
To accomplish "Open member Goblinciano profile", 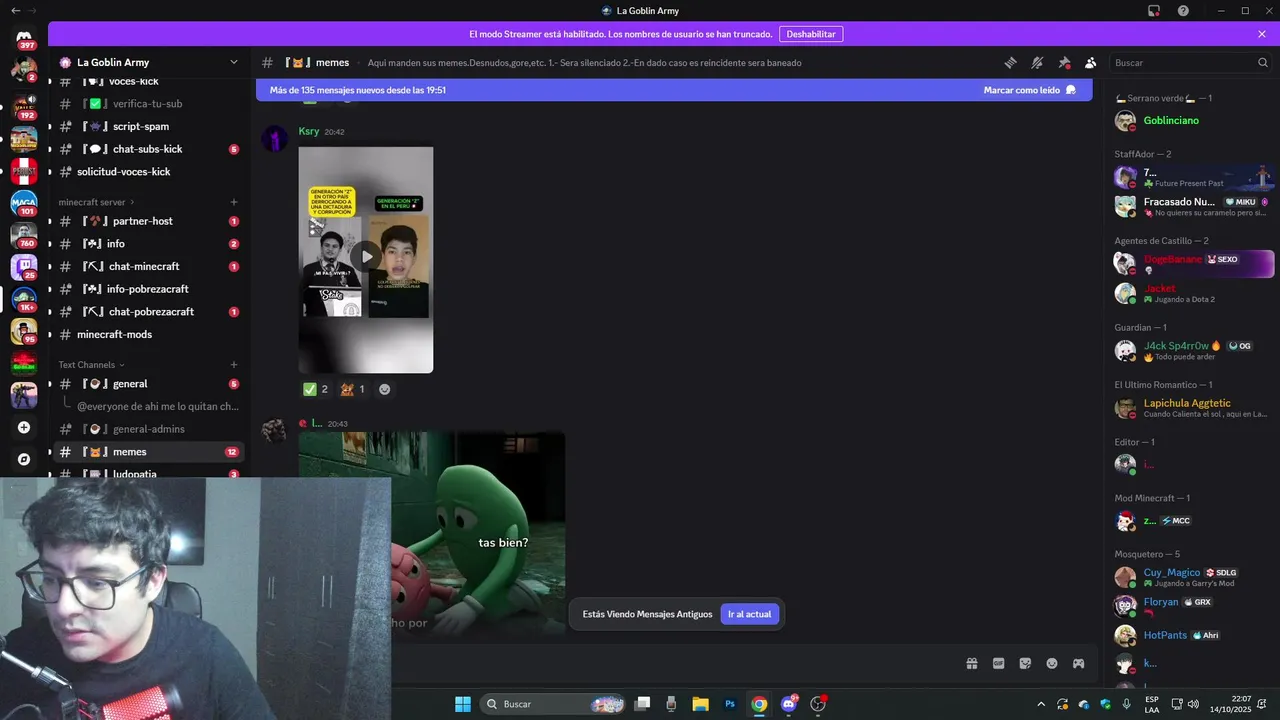I will pos(1190,121).
